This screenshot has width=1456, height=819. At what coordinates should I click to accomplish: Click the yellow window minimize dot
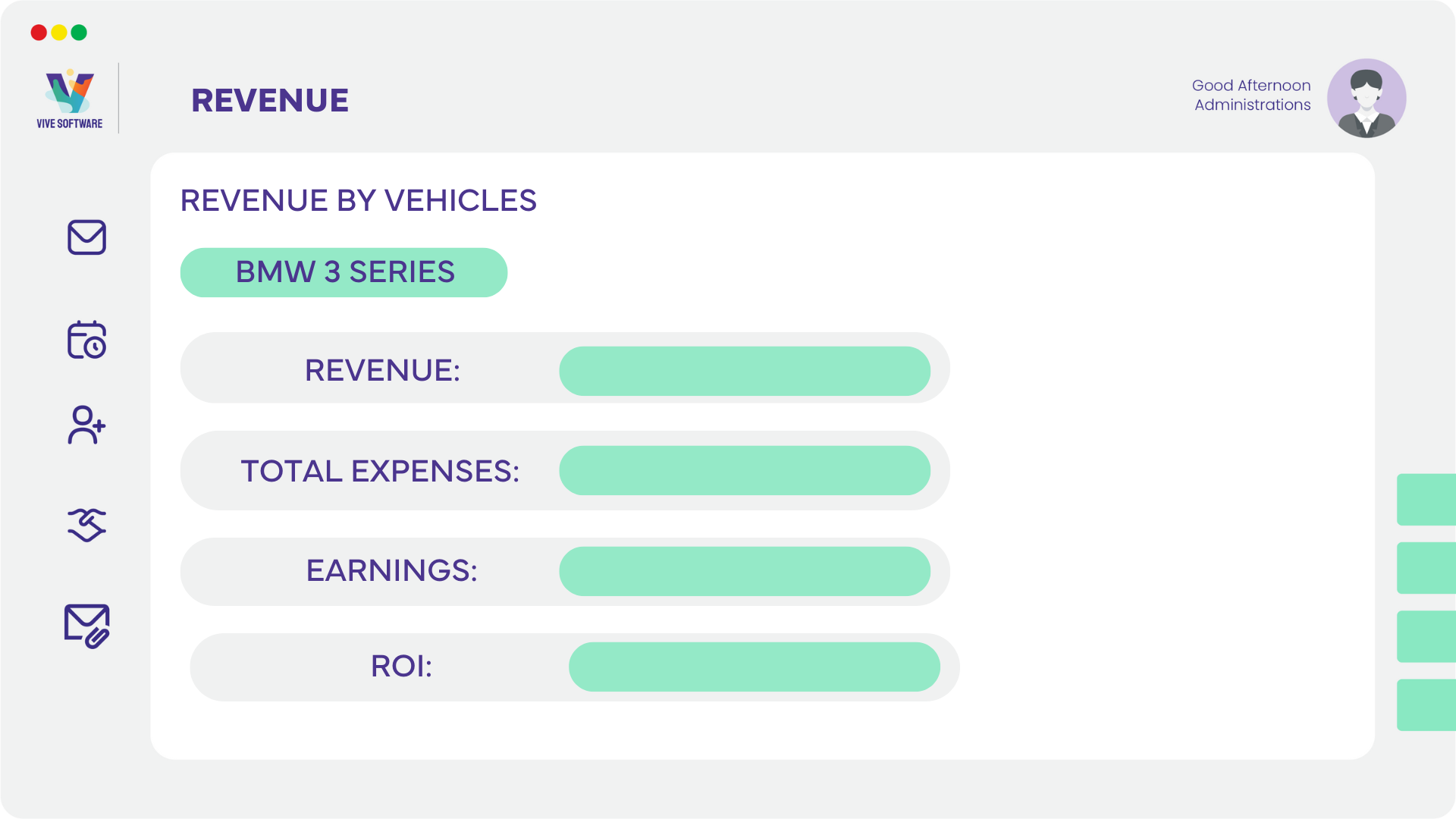coord(59,33)
